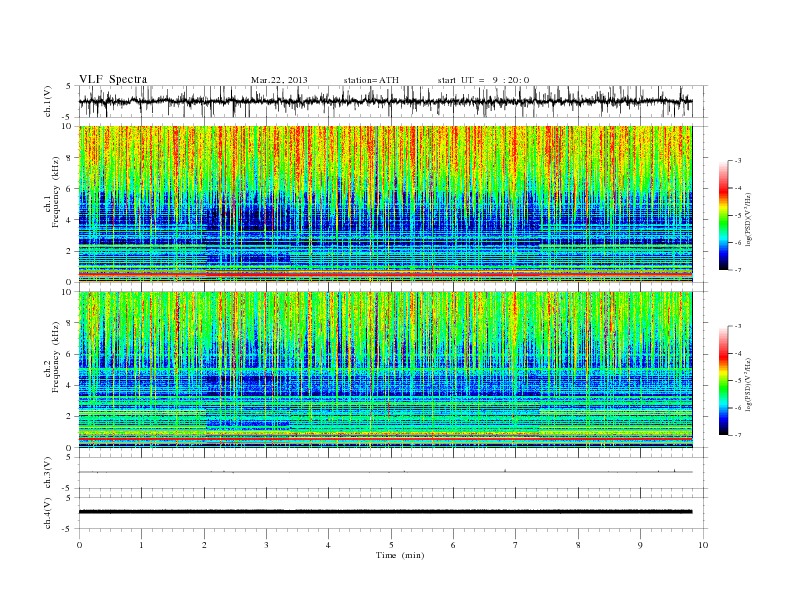Click the ch.1 voltage waveform trace panel
This screenshot has height=612, width=792.
tap(392, 101)
